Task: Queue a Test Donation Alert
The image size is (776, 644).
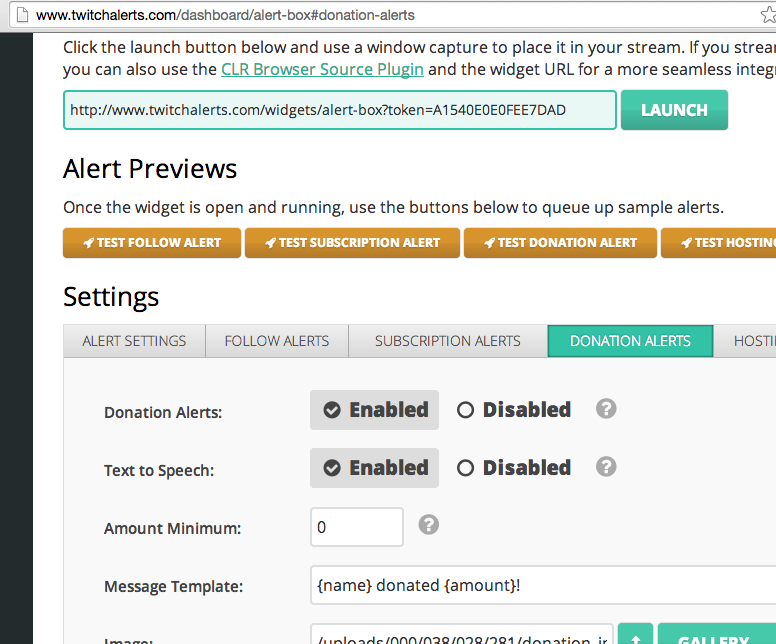Action: [560, 243]
